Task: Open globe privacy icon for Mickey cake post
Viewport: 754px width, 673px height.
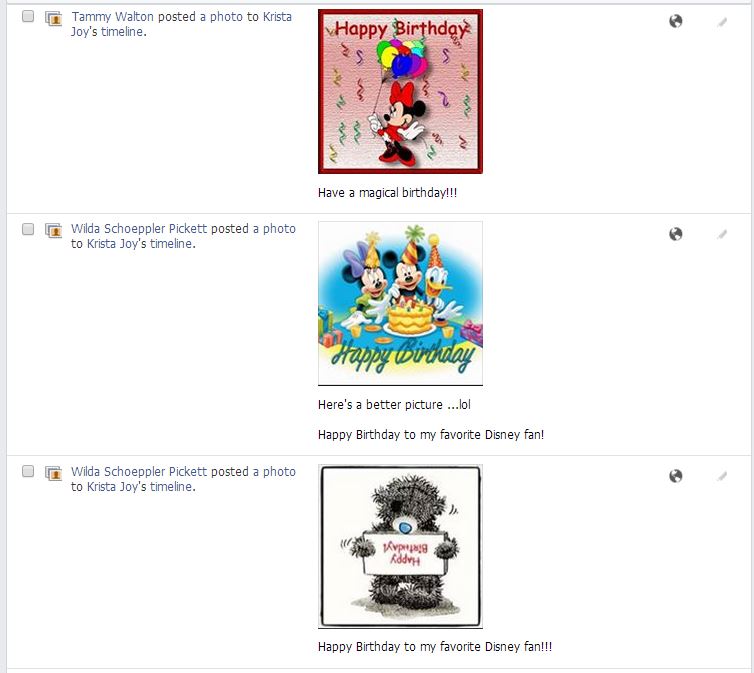Action: coord(676,234)
